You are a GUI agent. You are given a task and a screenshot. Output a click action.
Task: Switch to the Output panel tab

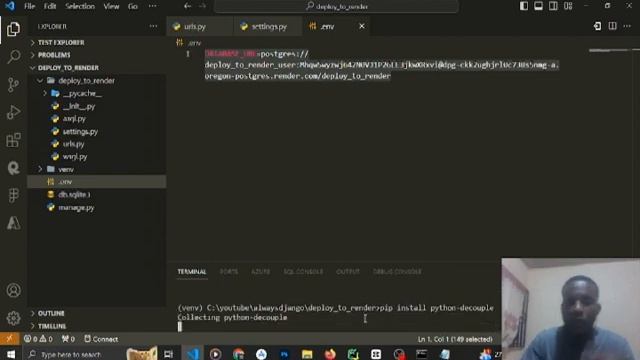click(x=348, y=271)
